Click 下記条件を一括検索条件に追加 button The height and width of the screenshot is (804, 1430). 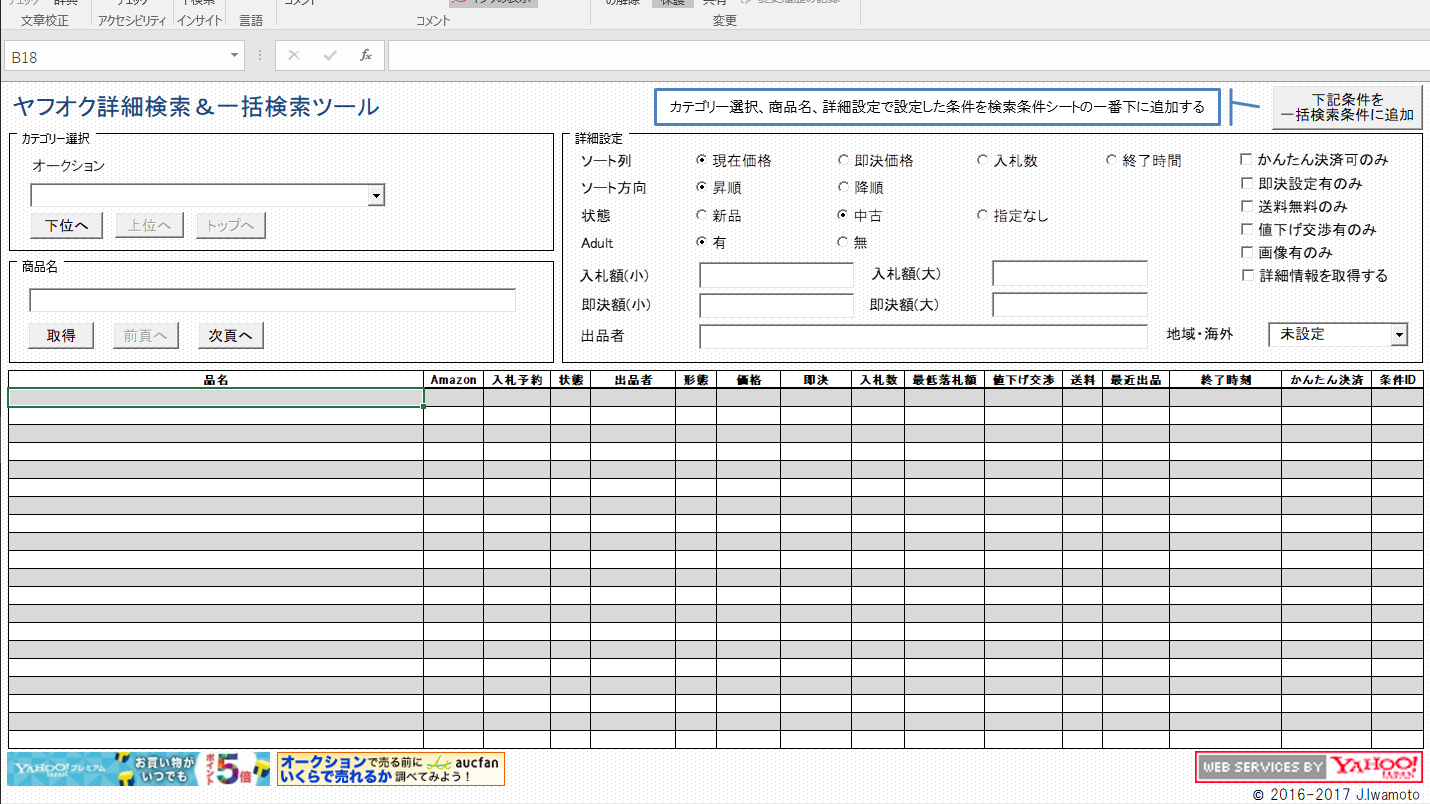1348,108
